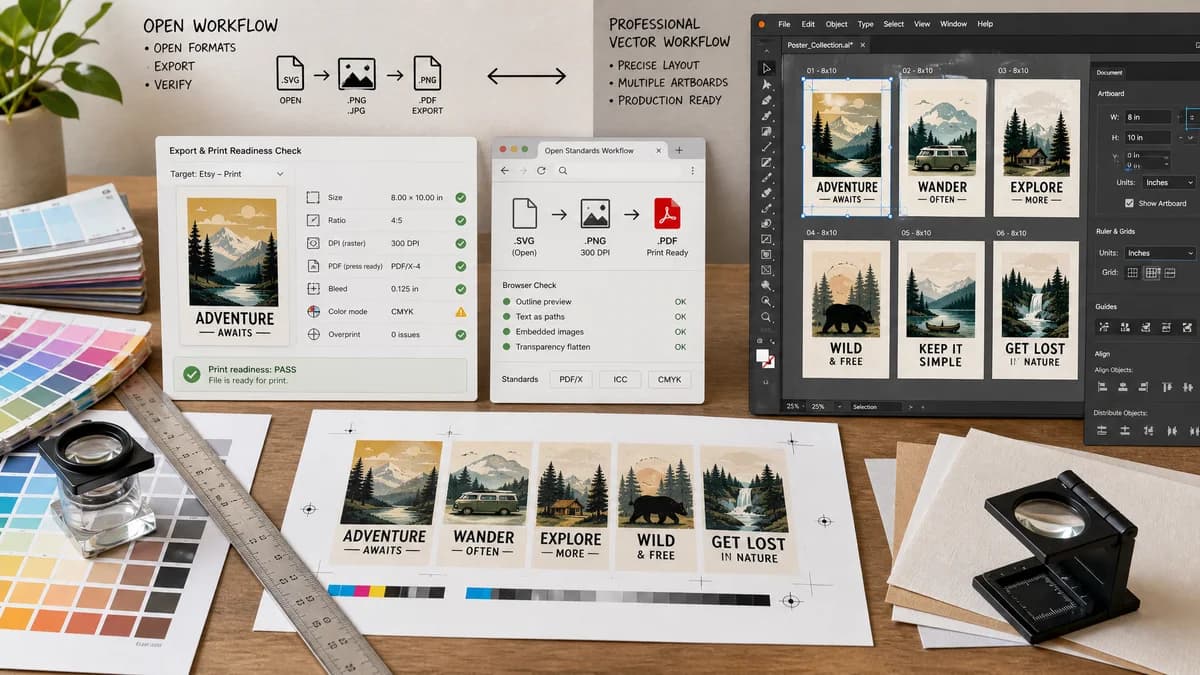Click the browser reload icon

coord(542,171)
